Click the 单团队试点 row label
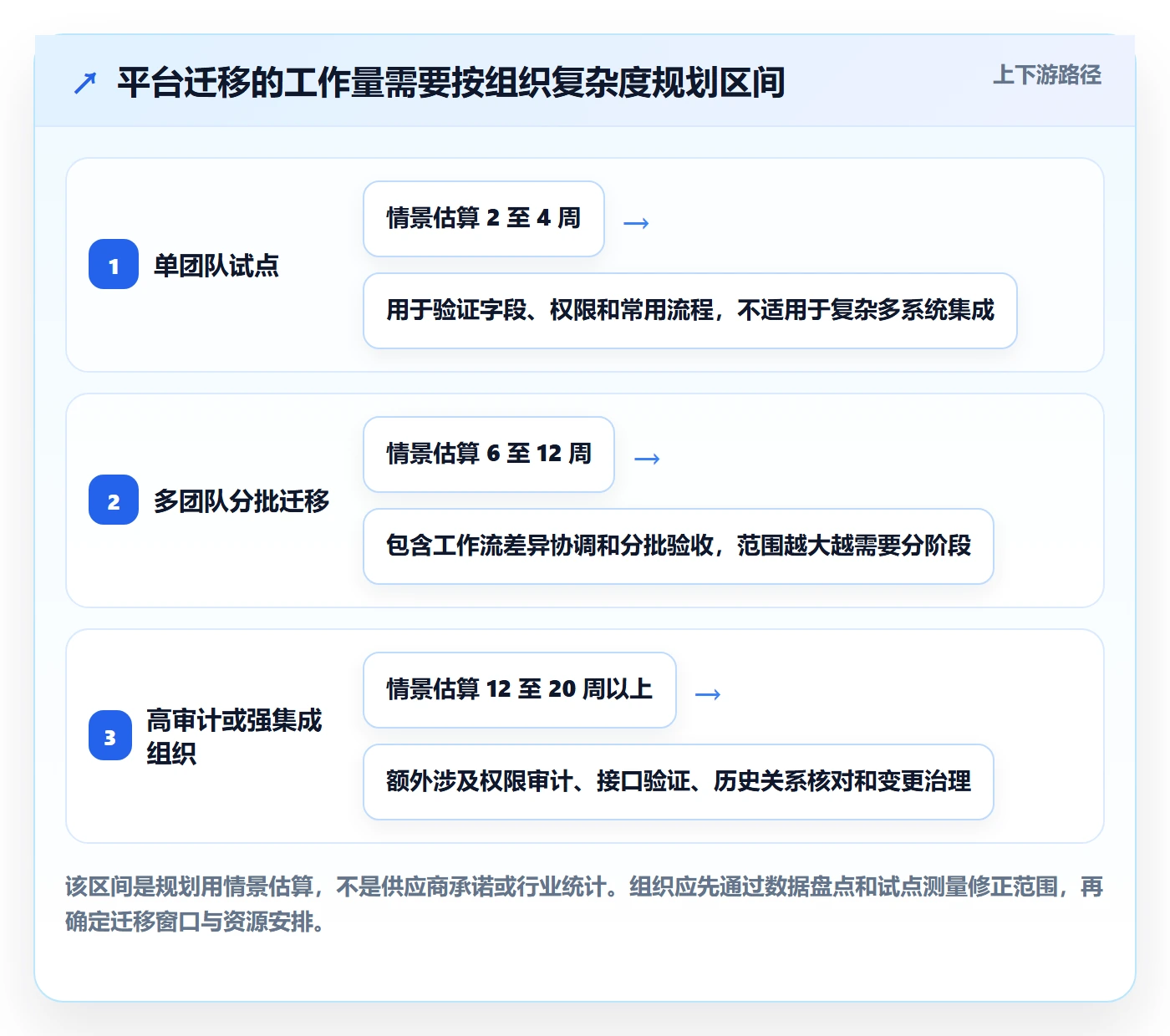1170x1036 pixels. (216, 265)
